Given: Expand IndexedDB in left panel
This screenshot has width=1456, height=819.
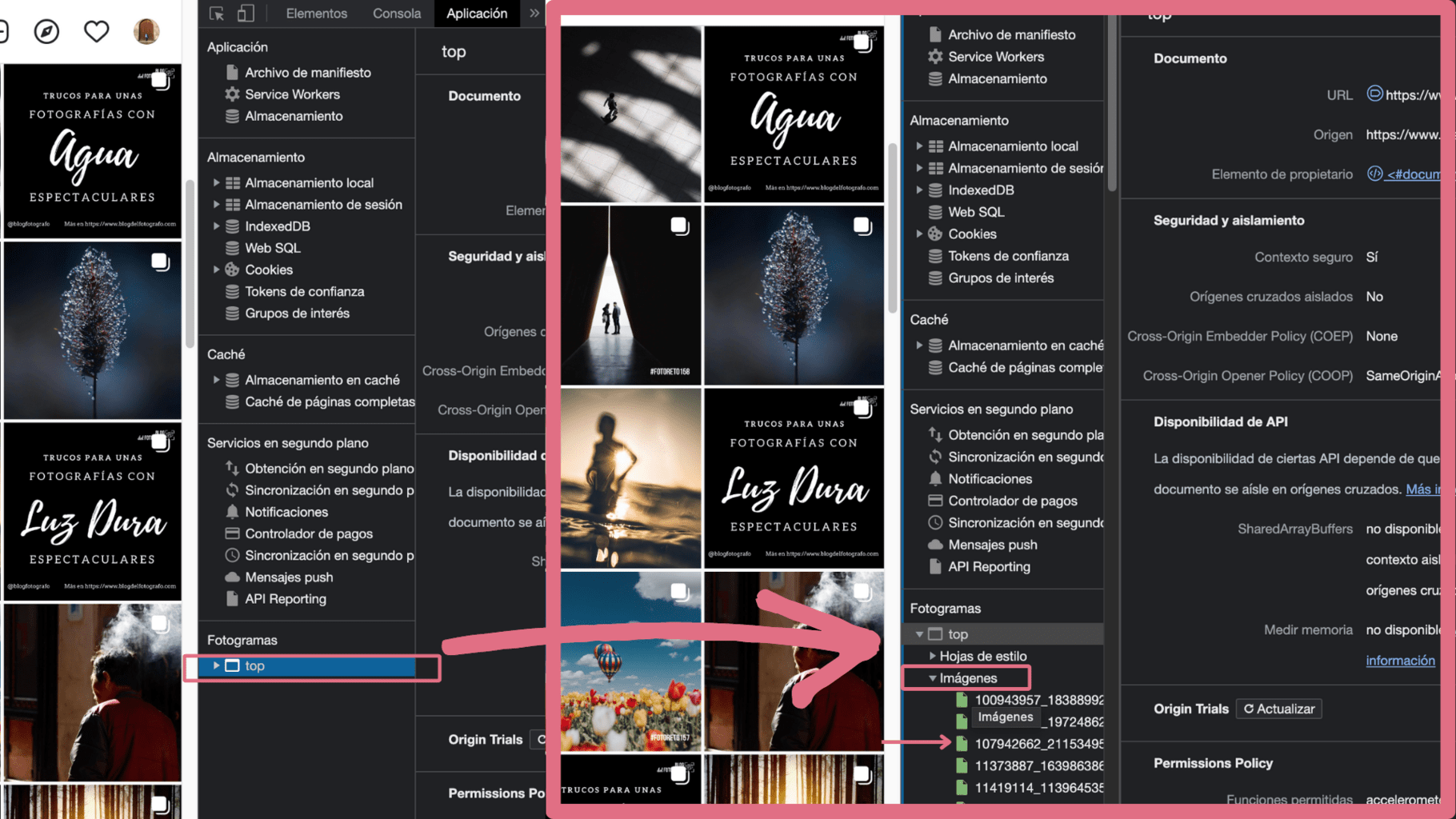Looking at the screenshot, I should pos(217,226).
